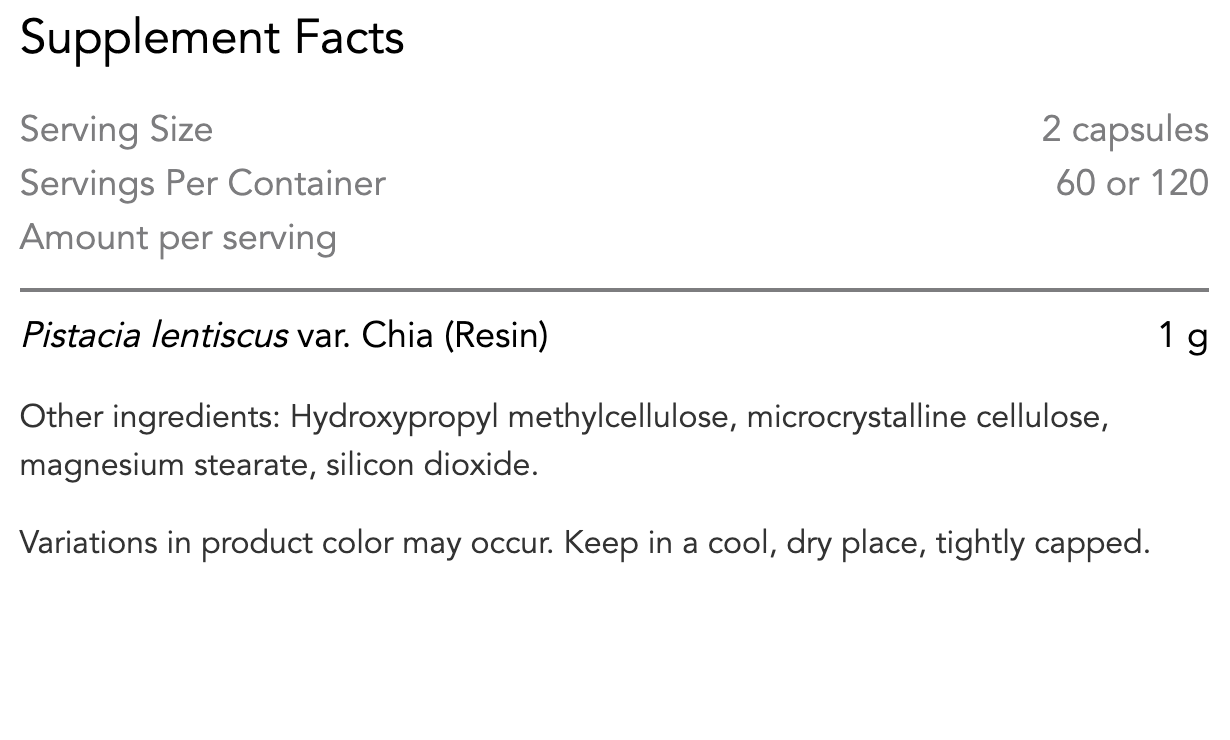
Task: Click the 2 capsules value
Action: point(1124,130)
